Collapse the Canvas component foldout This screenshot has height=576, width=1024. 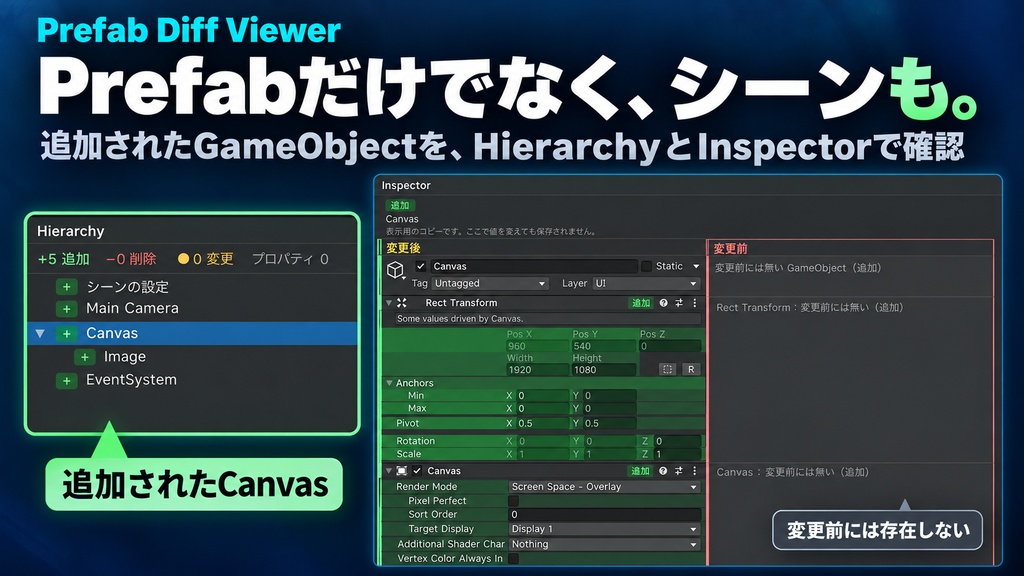point(389,471)
